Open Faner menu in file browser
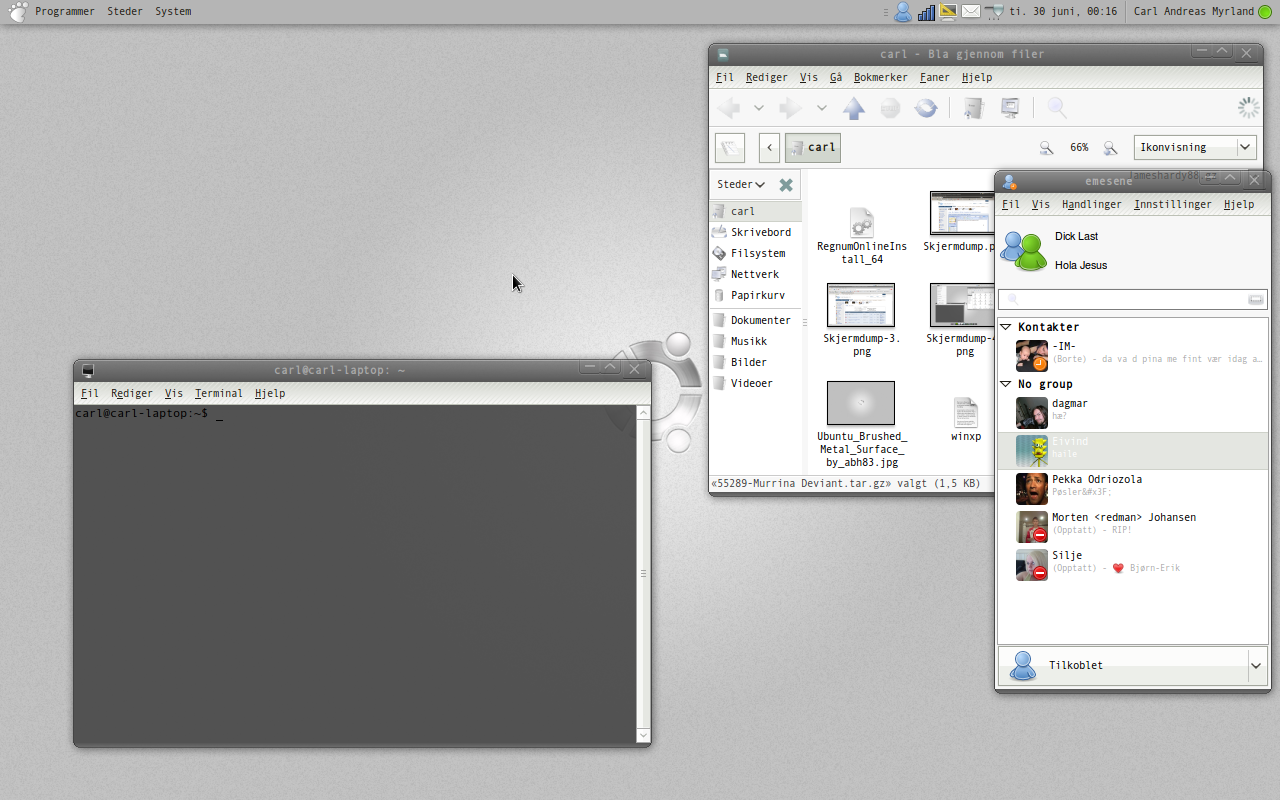 point(935,77)
